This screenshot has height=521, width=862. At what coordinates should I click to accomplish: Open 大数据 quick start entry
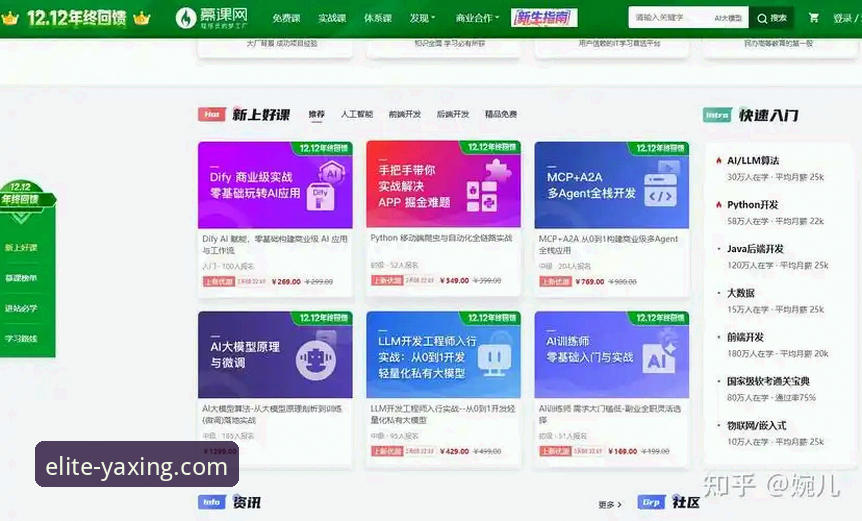741,293
